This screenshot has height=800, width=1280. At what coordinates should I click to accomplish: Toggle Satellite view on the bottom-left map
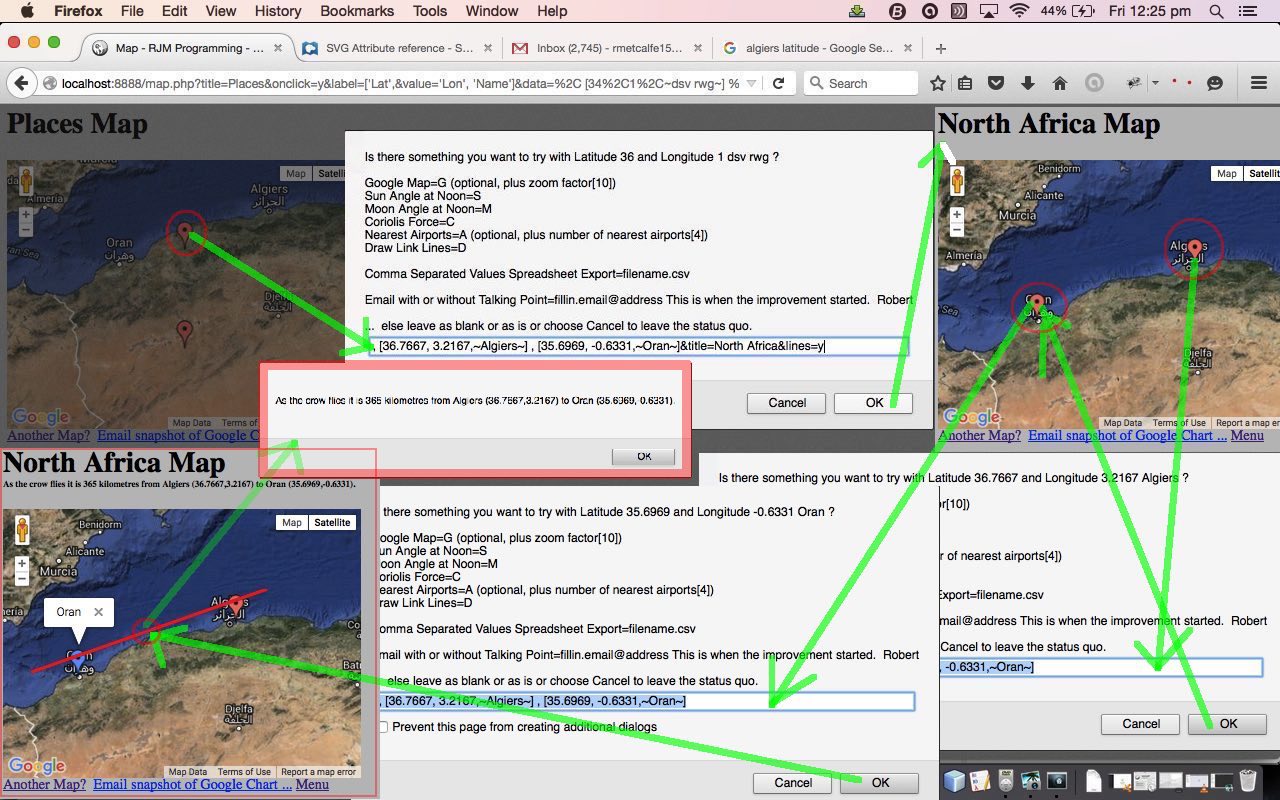(x=332, y=522)
